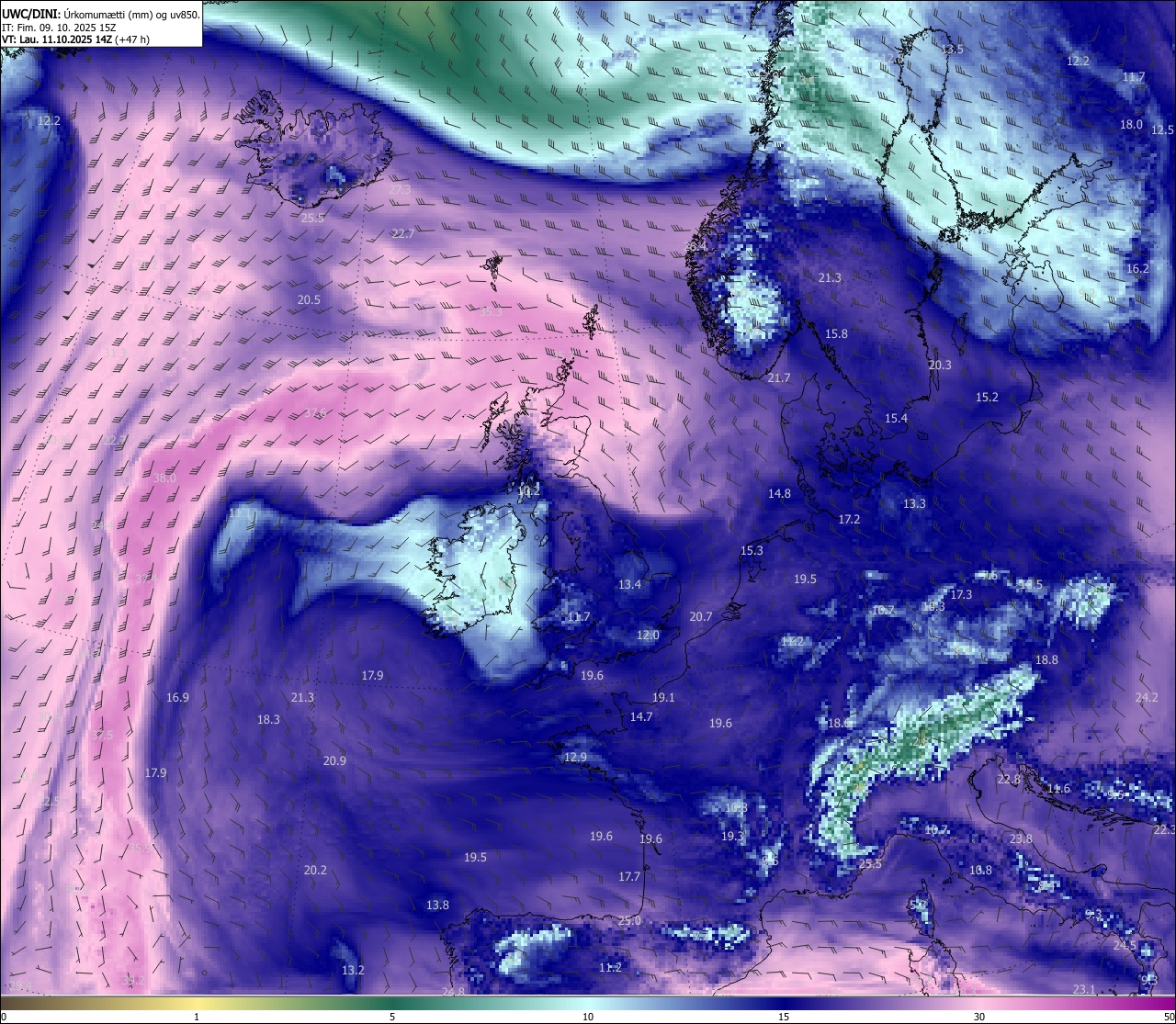Click the 13.2 map value
This screenshot has height=1024, width=1176.
(x=353, y=971)
